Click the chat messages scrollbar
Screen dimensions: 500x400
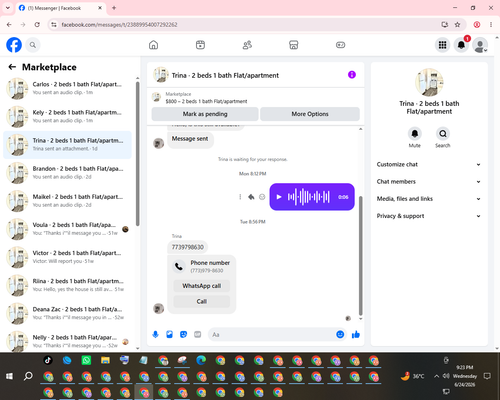tap(360, 256)
